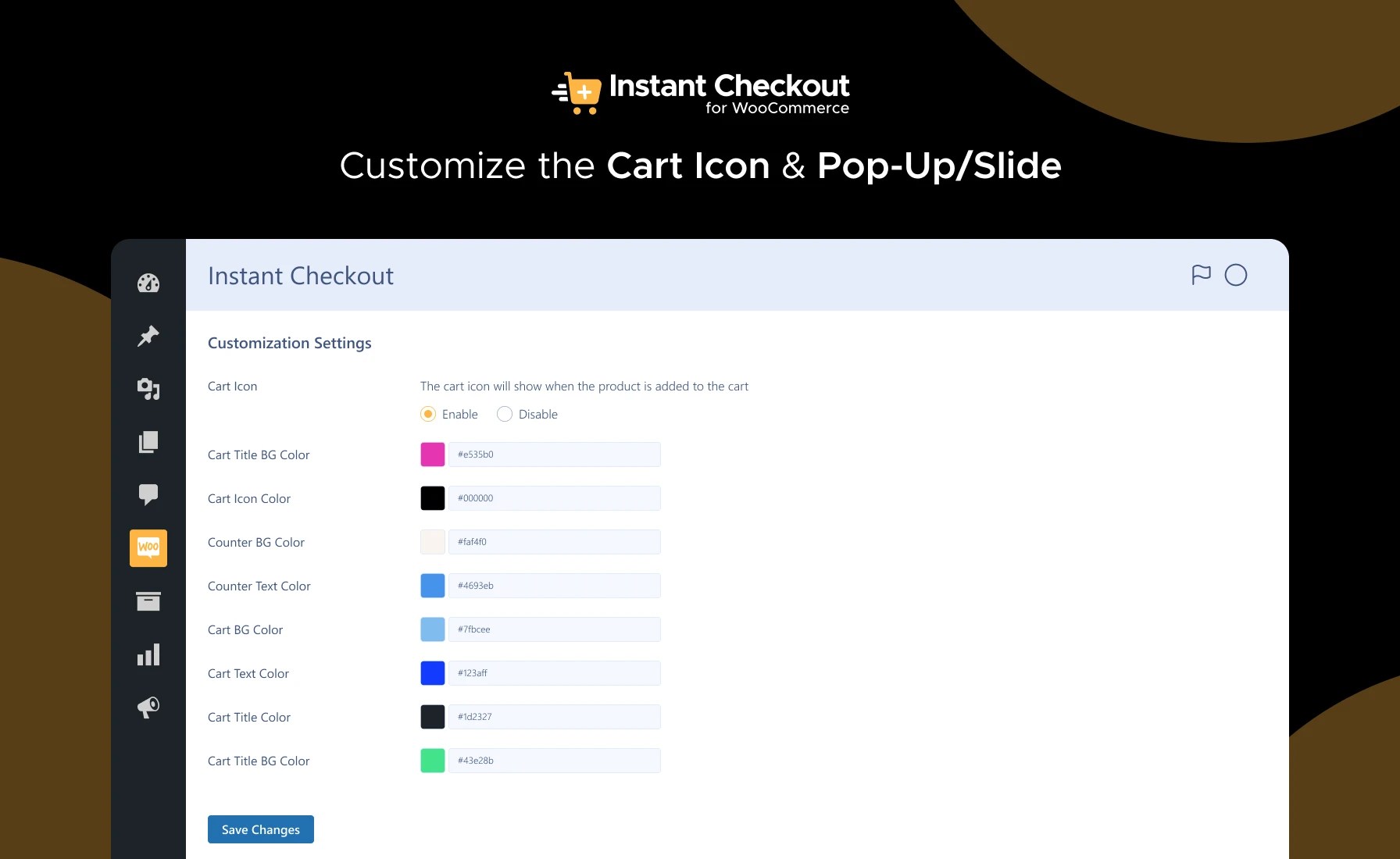Click the Cart BG Color hex input
This screenshot has height=859, width=1400.
pos(554,629)
